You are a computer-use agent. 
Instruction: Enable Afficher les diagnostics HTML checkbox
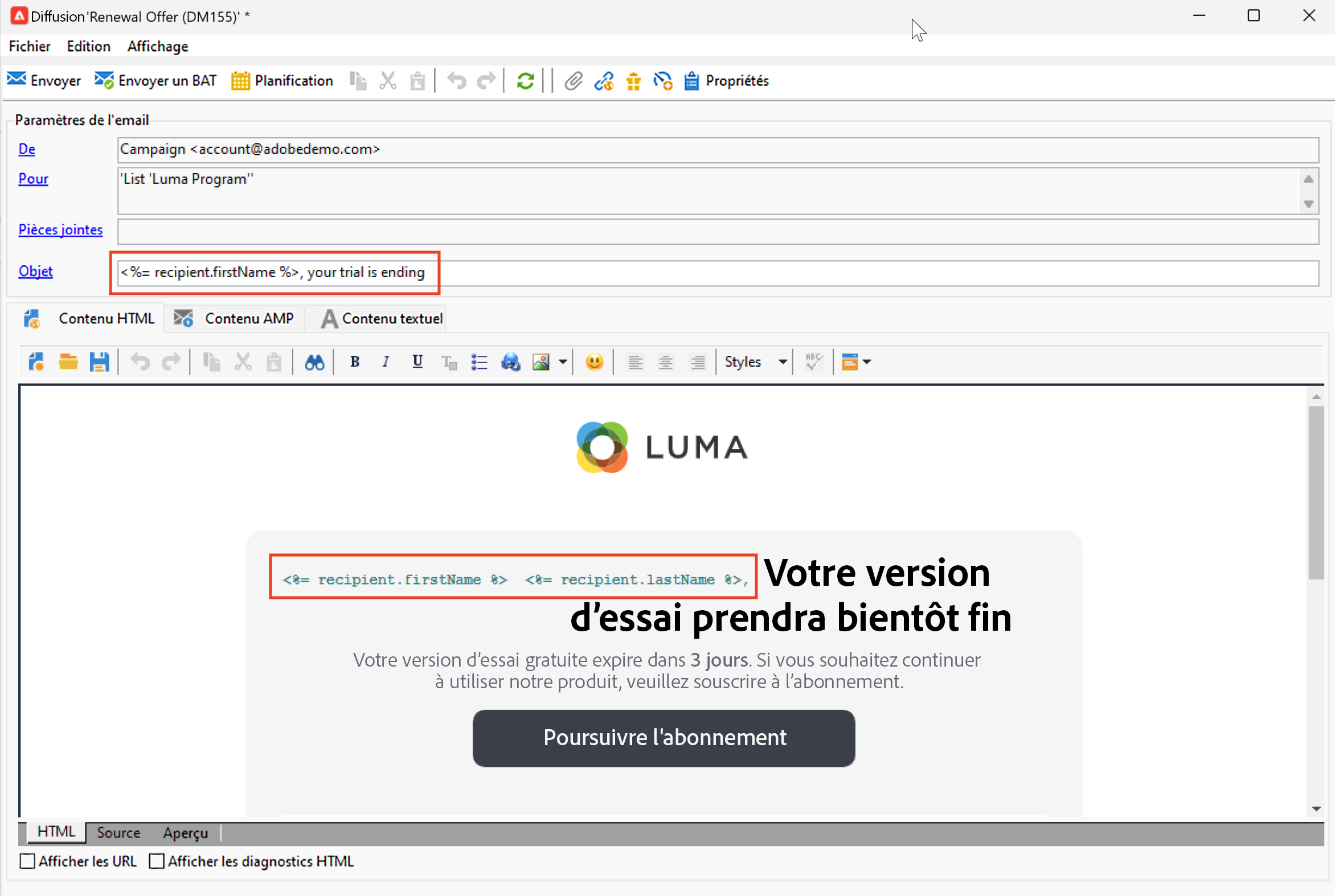(157, 861)
